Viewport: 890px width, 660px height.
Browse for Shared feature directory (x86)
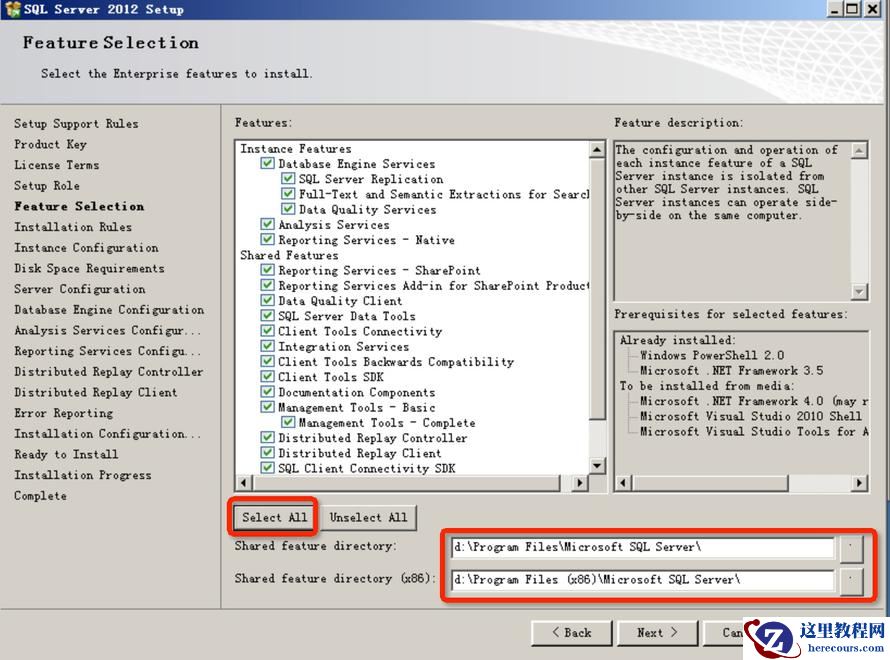pyautogui.click(x=851, y=580)
